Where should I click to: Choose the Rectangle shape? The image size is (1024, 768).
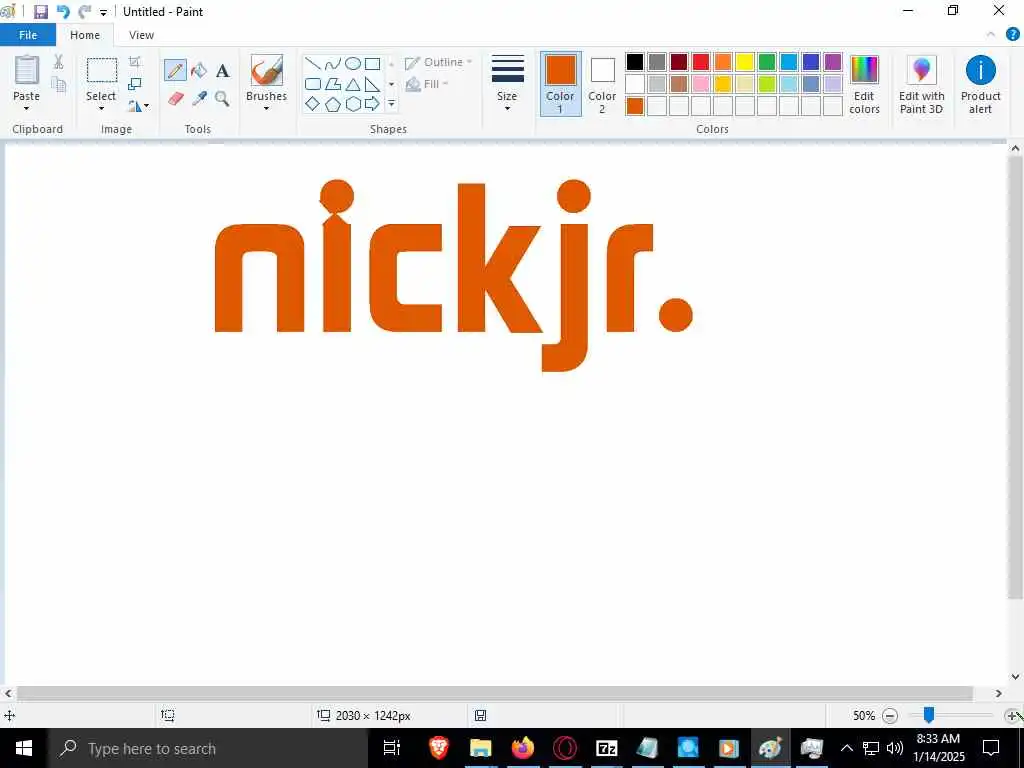click(372, 63)
